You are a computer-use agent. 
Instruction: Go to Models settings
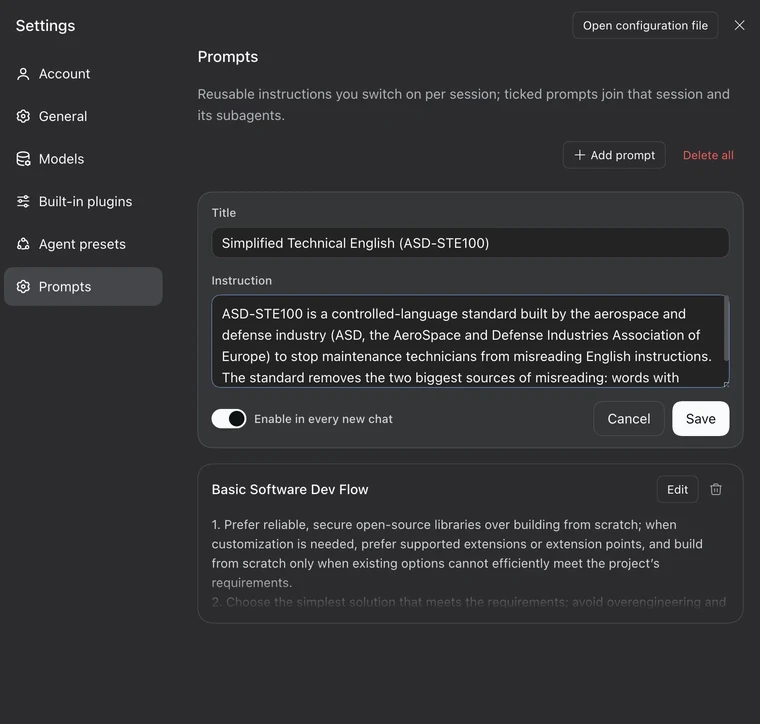point(83,159)
